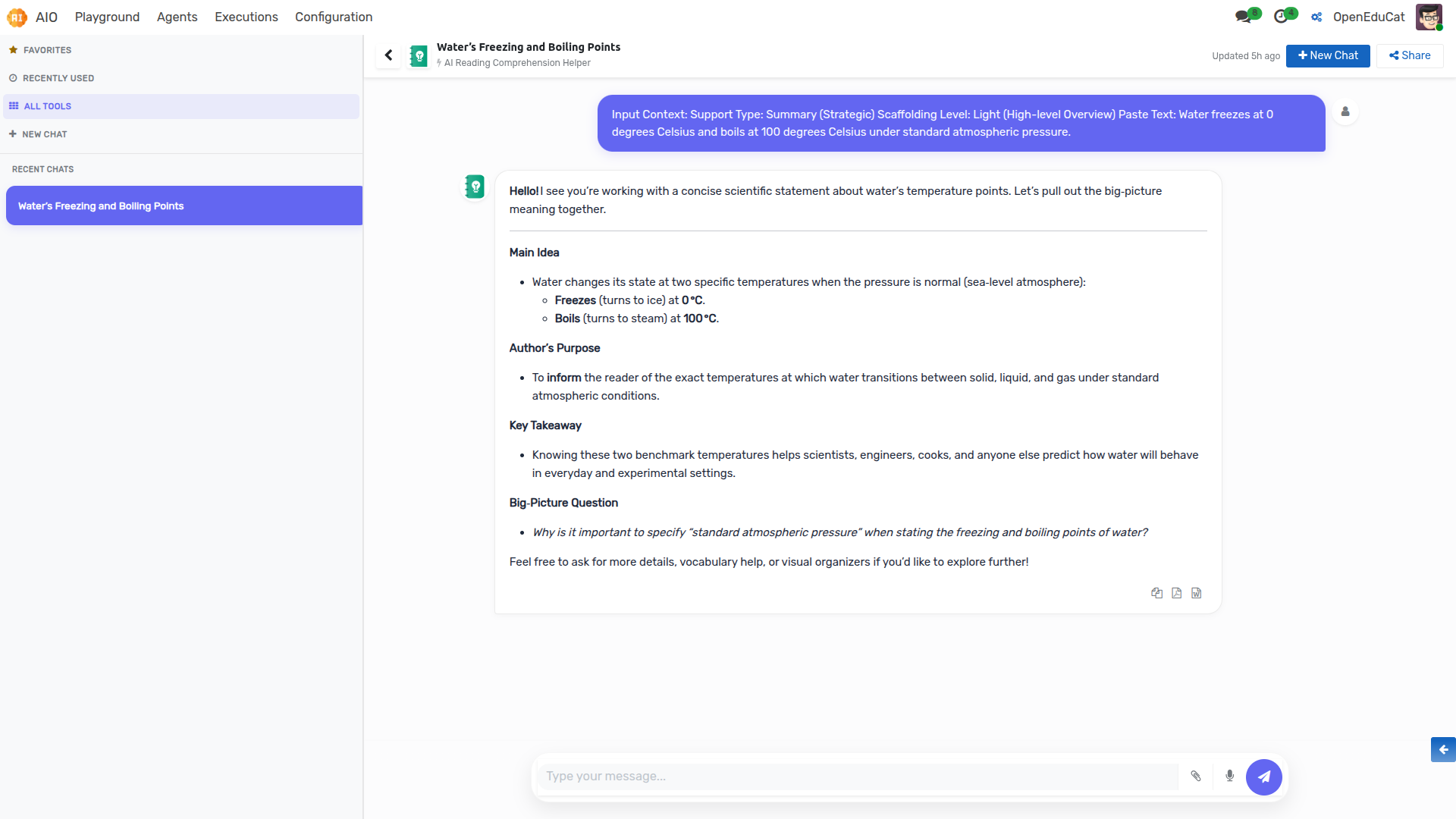Click the Input Context user message bubble

click(x=961, y=123)
